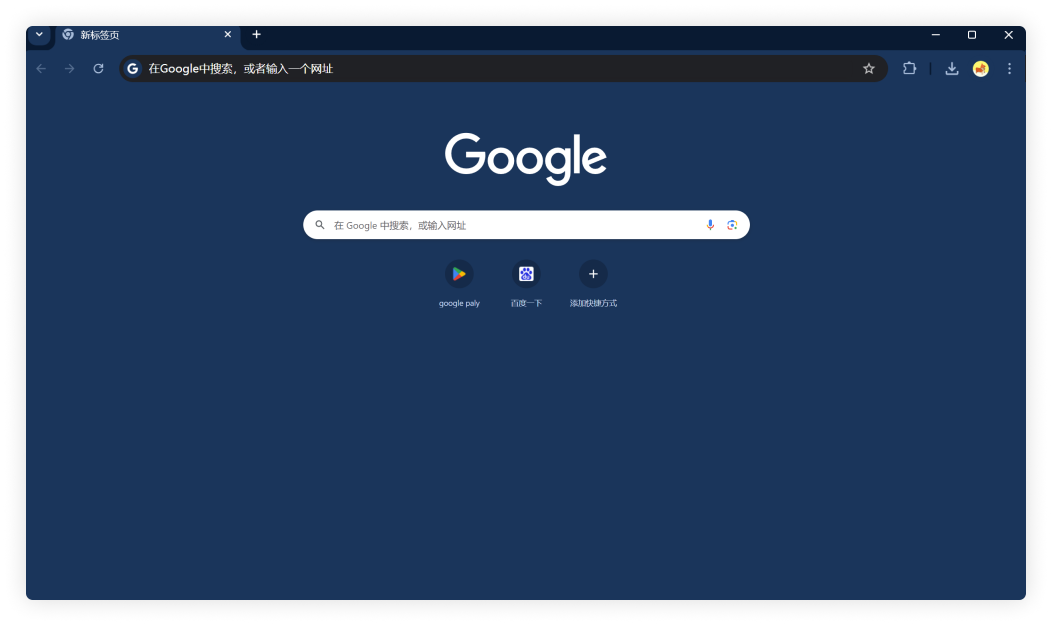Click 添加快捷方式 to add a shortcut
The width and height of the screenshot is (1052, 626).
[x=593, y=274]
